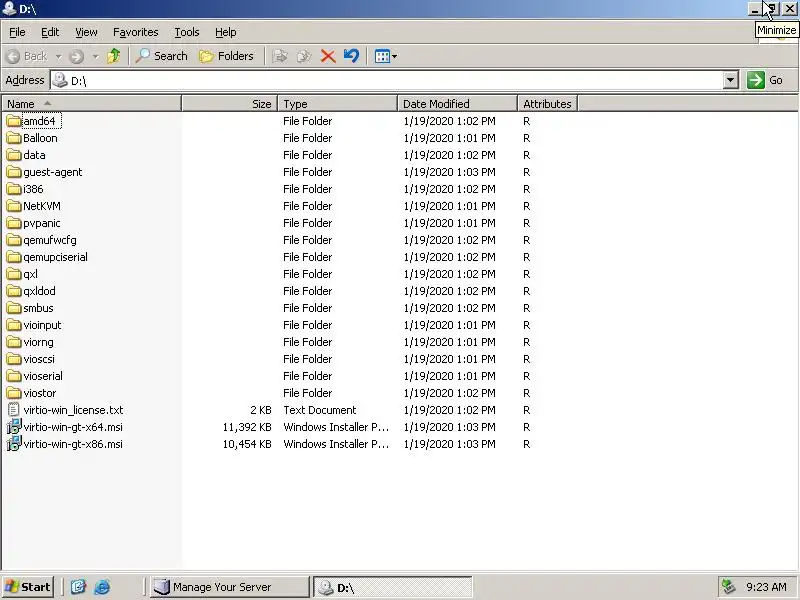Screen dimensions: 800x600
Task: Select the qxldod folder icon
Action: [x=14, y=291]
